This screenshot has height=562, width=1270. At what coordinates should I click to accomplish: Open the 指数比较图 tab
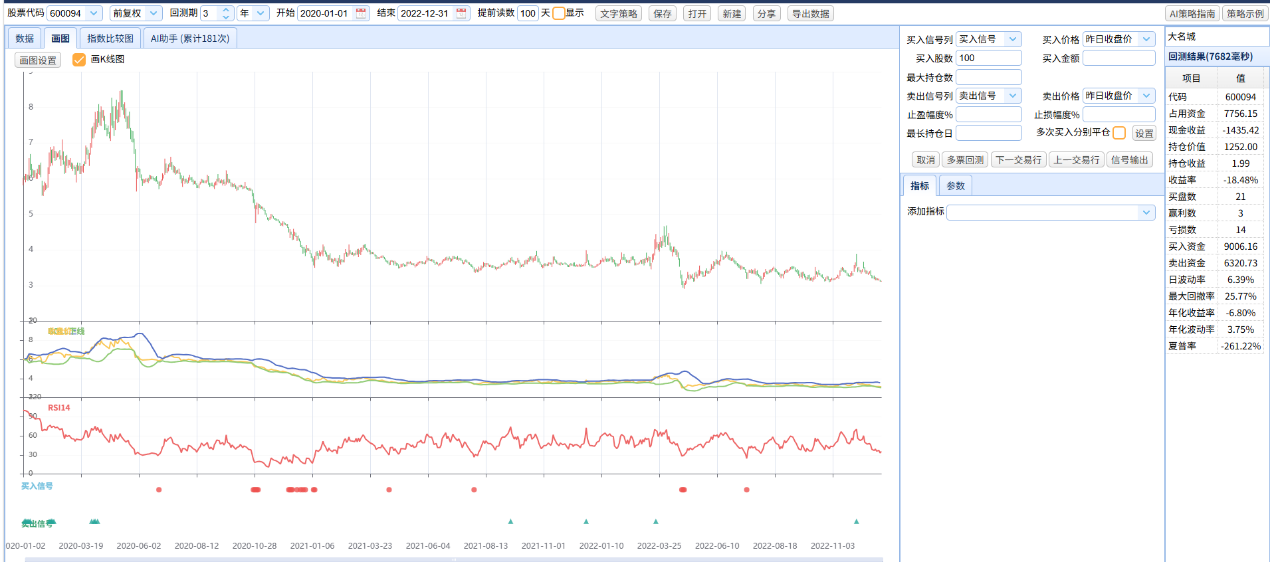pos(110,38)
